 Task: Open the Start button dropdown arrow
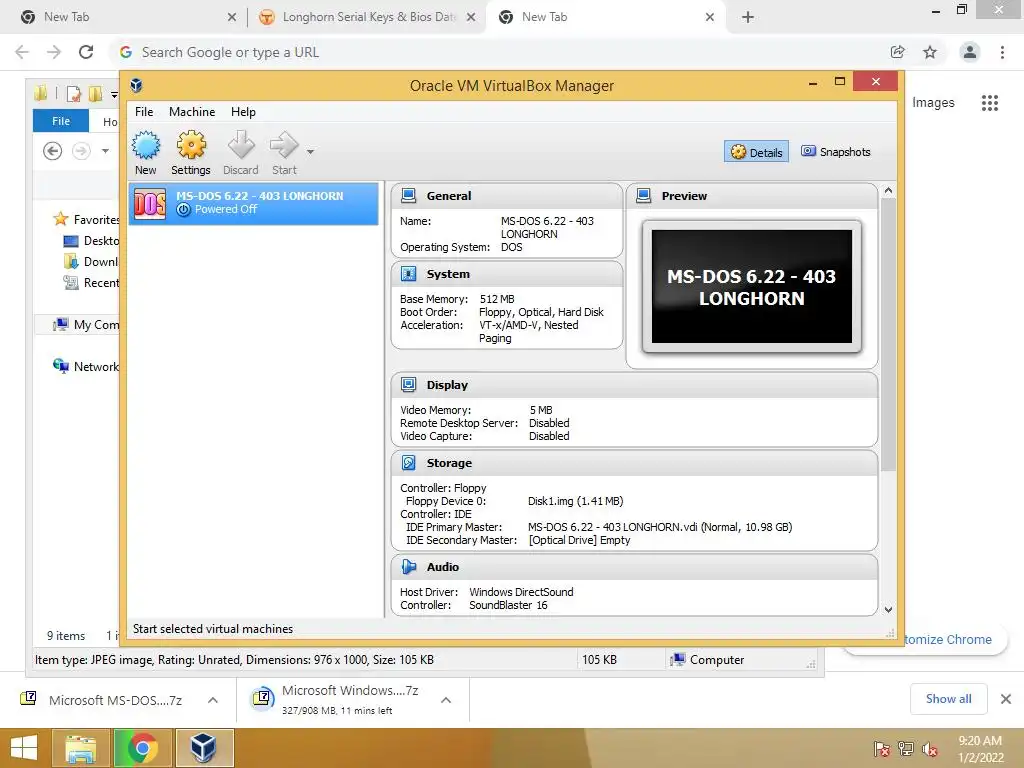click(x=311, y=152)
